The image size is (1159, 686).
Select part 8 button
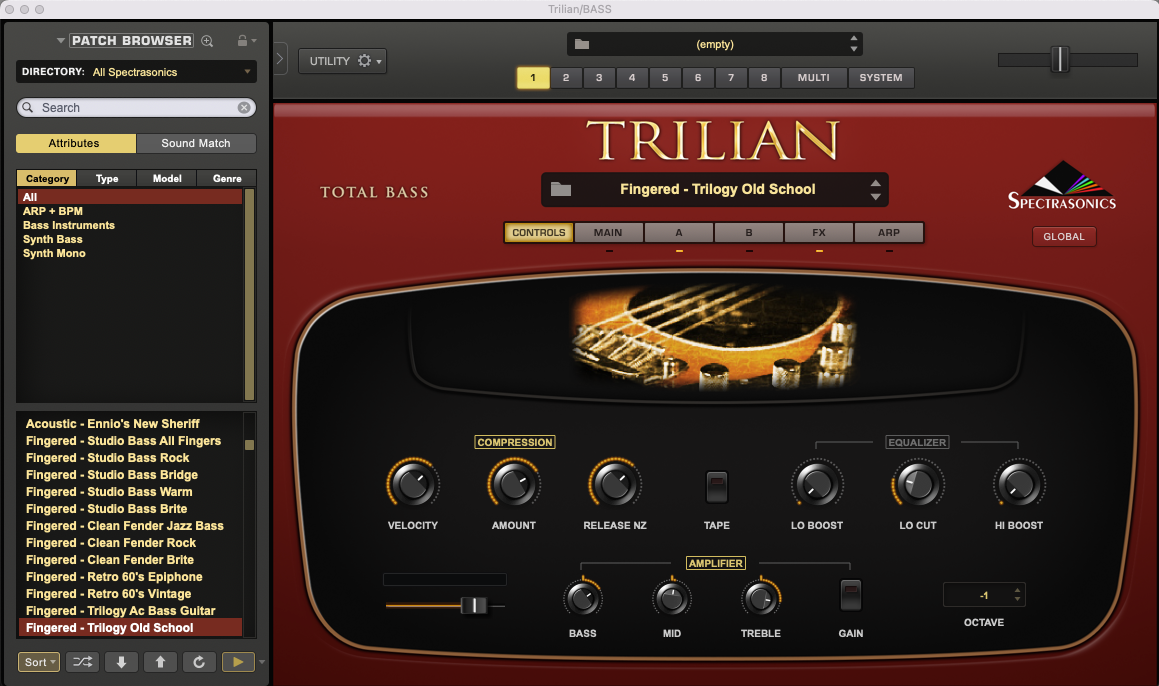(764, 78)
